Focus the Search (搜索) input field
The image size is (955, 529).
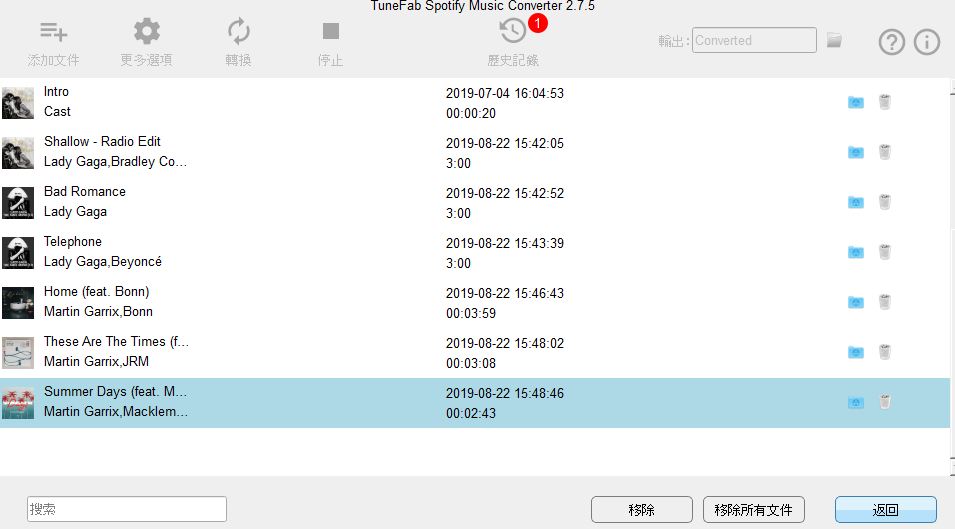[127, 509]
